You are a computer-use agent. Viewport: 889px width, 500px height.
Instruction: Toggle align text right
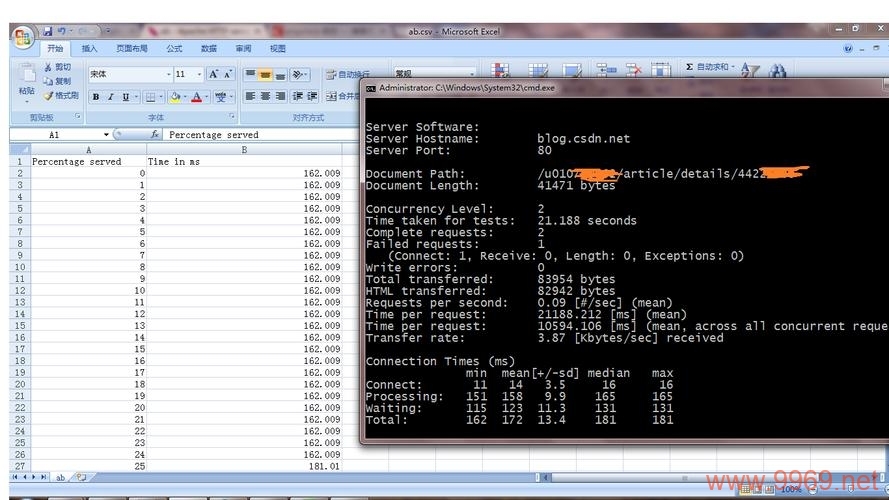(x=280, y=96)
